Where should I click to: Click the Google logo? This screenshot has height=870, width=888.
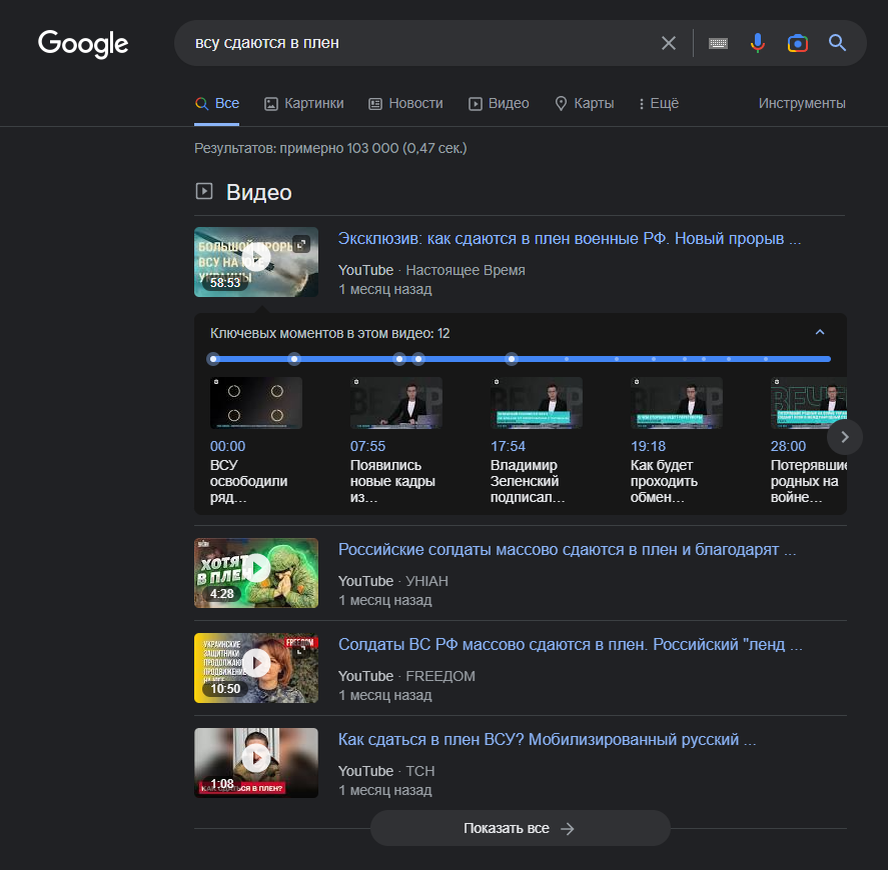[x=83, y=44]
